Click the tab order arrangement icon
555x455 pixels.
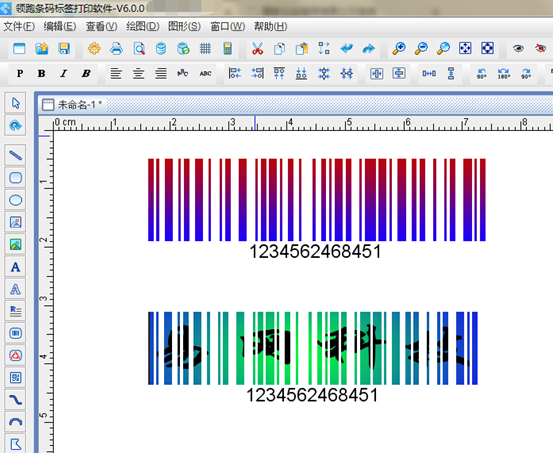click(x=324, y=48)
